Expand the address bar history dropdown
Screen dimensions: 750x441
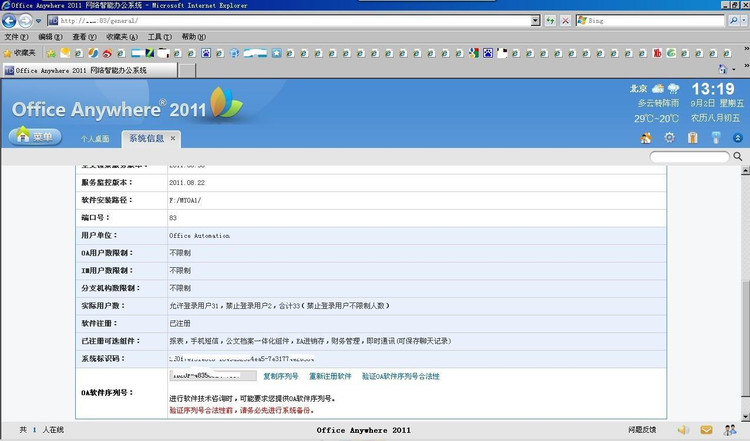coord(536,21)
